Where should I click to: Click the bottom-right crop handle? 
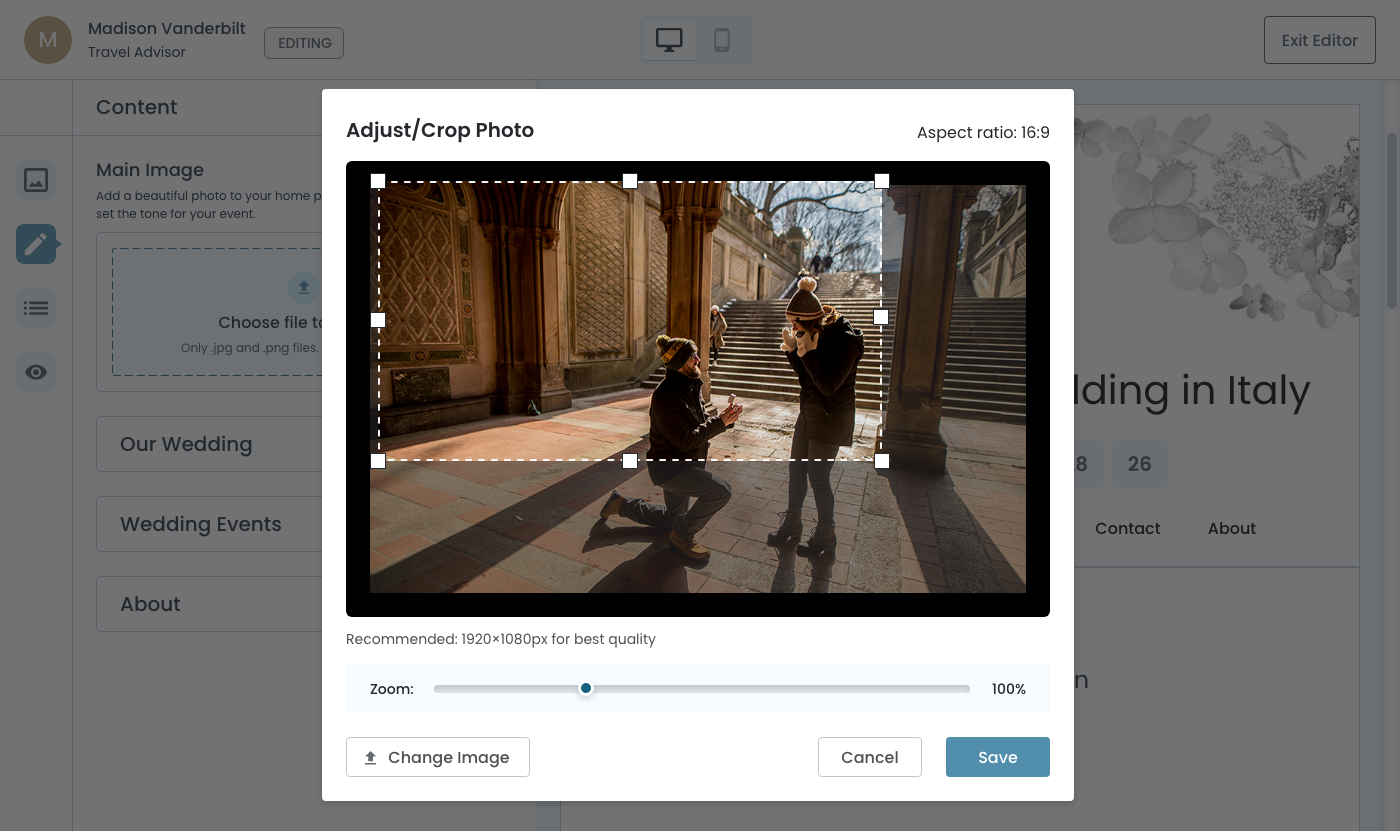[x=882, y=461]
